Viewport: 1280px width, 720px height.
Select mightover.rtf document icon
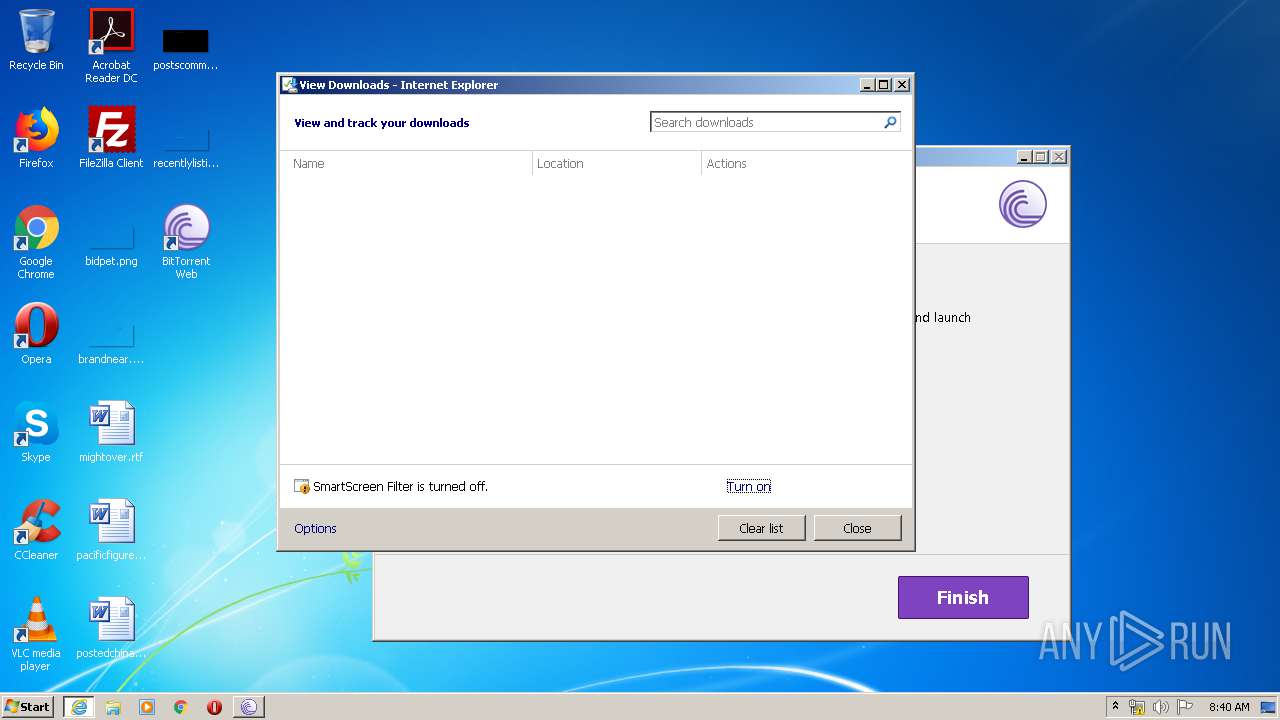[x=111, y=432]
